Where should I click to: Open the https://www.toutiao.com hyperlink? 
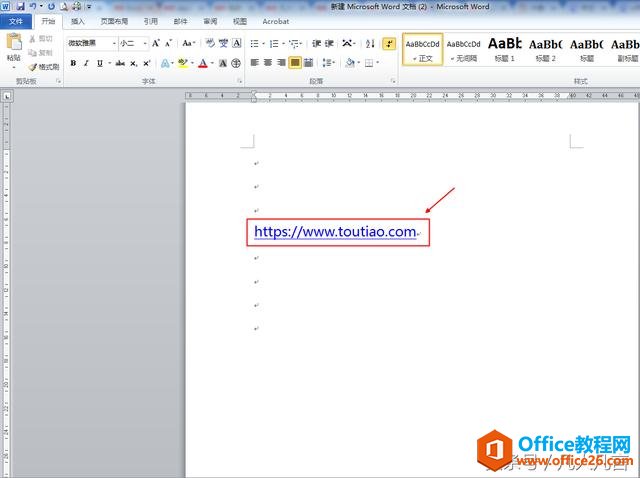click(x=335, y=232)
